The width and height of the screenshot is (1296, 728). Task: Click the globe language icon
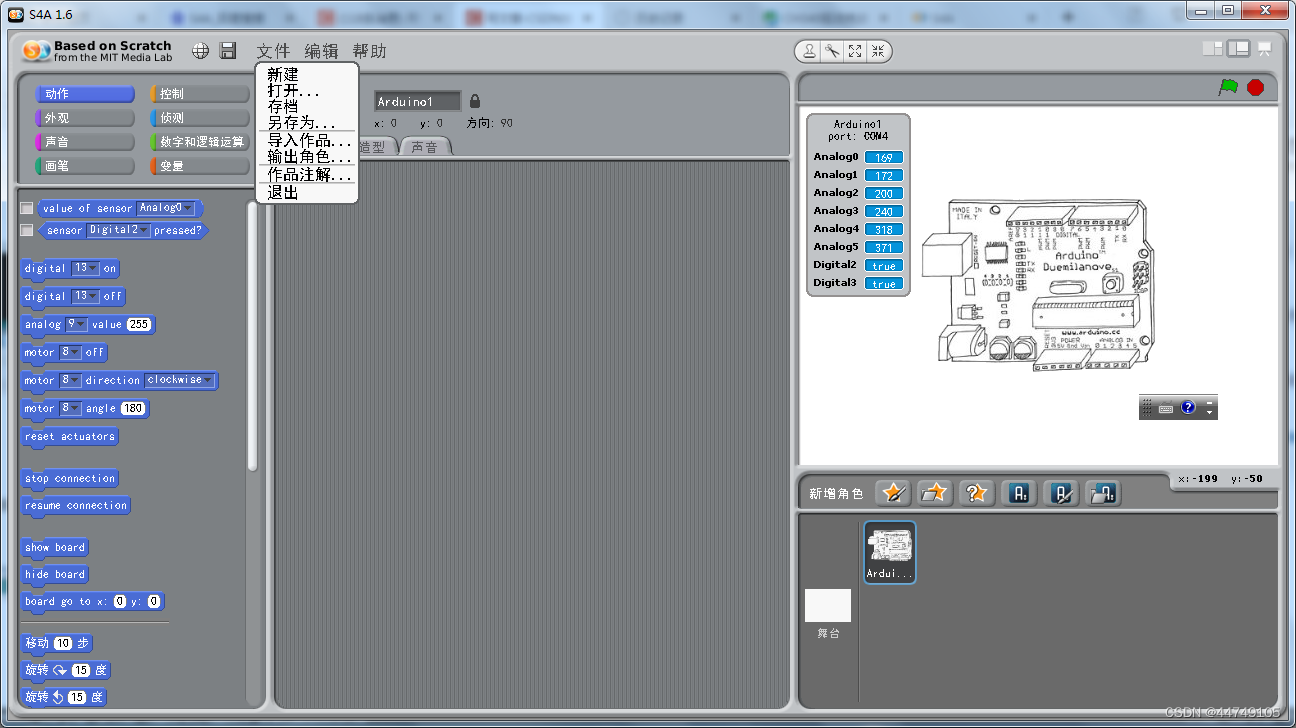[x=201, y=51]
